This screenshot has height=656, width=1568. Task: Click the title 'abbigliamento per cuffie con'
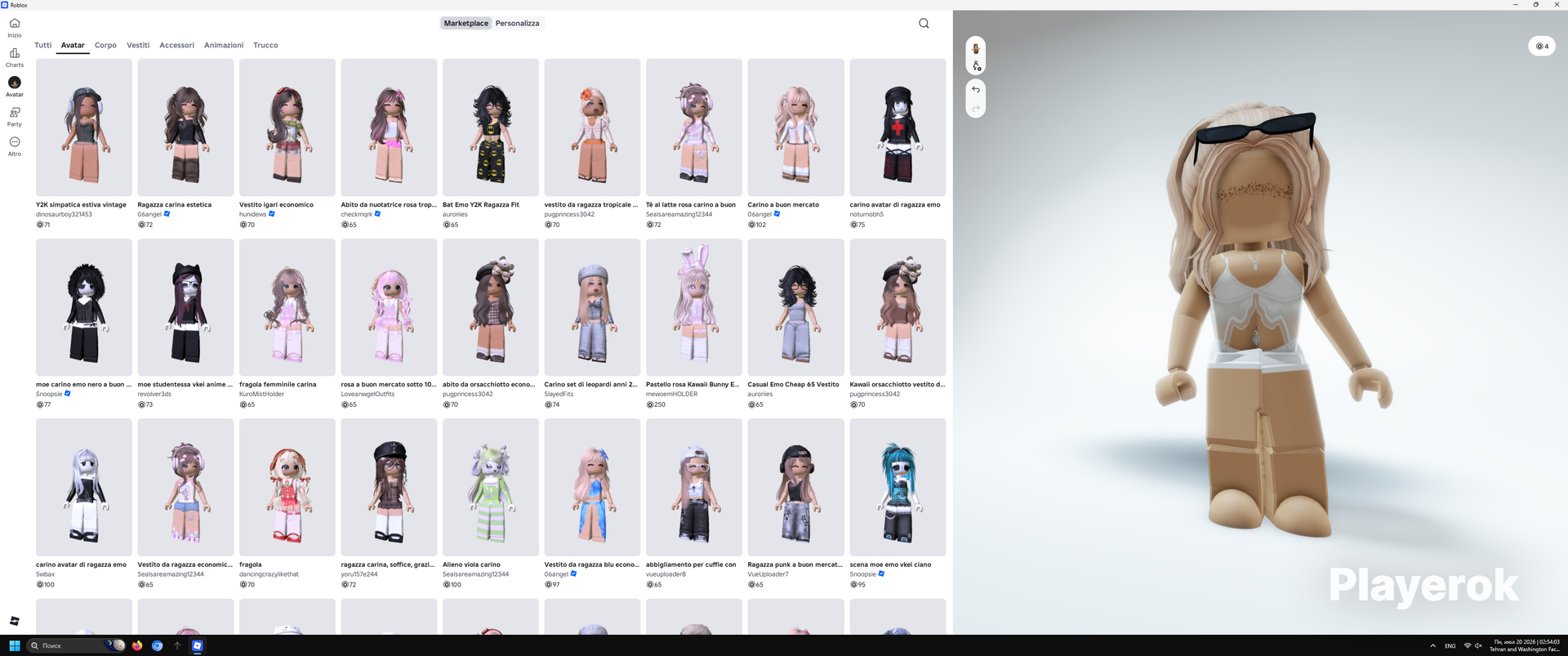[691, 565]
